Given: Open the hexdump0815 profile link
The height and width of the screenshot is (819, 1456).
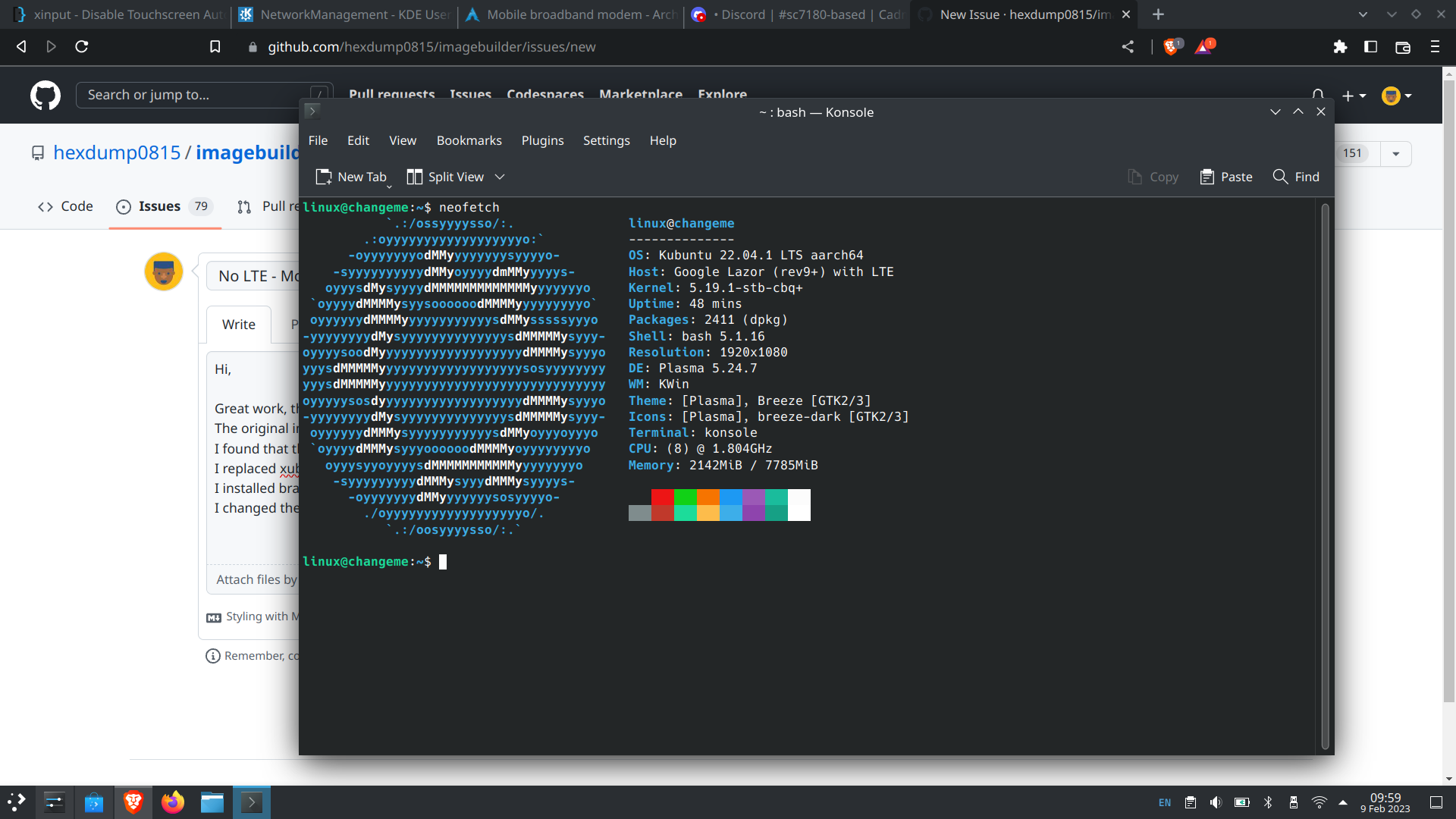Looking at the screenshot, I should 117,152.
